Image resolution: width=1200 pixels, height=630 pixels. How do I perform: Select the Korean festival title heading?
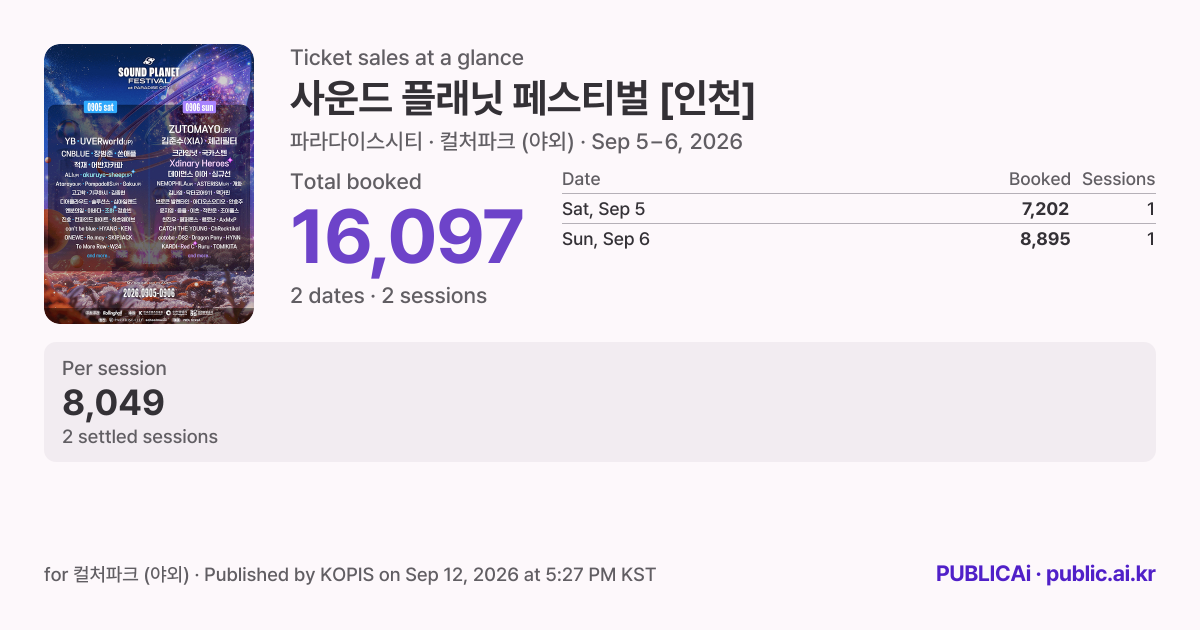point(522,99)
